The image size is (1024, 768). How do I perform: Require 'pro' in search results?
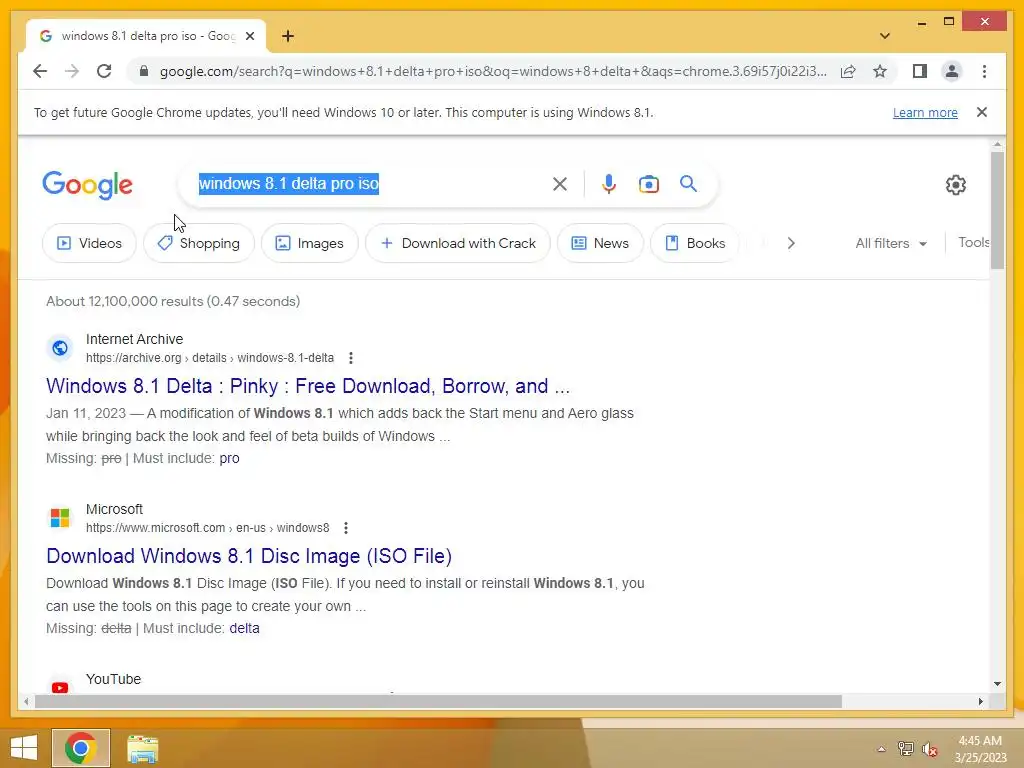(229, 458)
